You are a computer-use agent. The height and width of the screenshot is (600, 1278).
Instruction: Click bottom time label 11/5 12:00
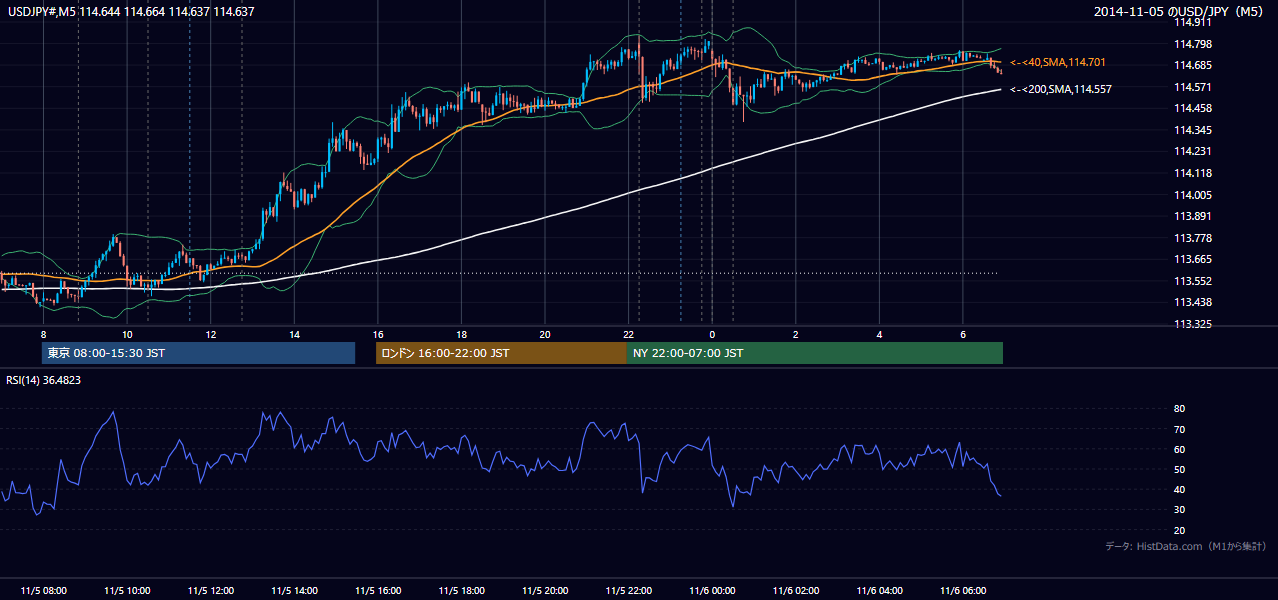pos(210,591)
